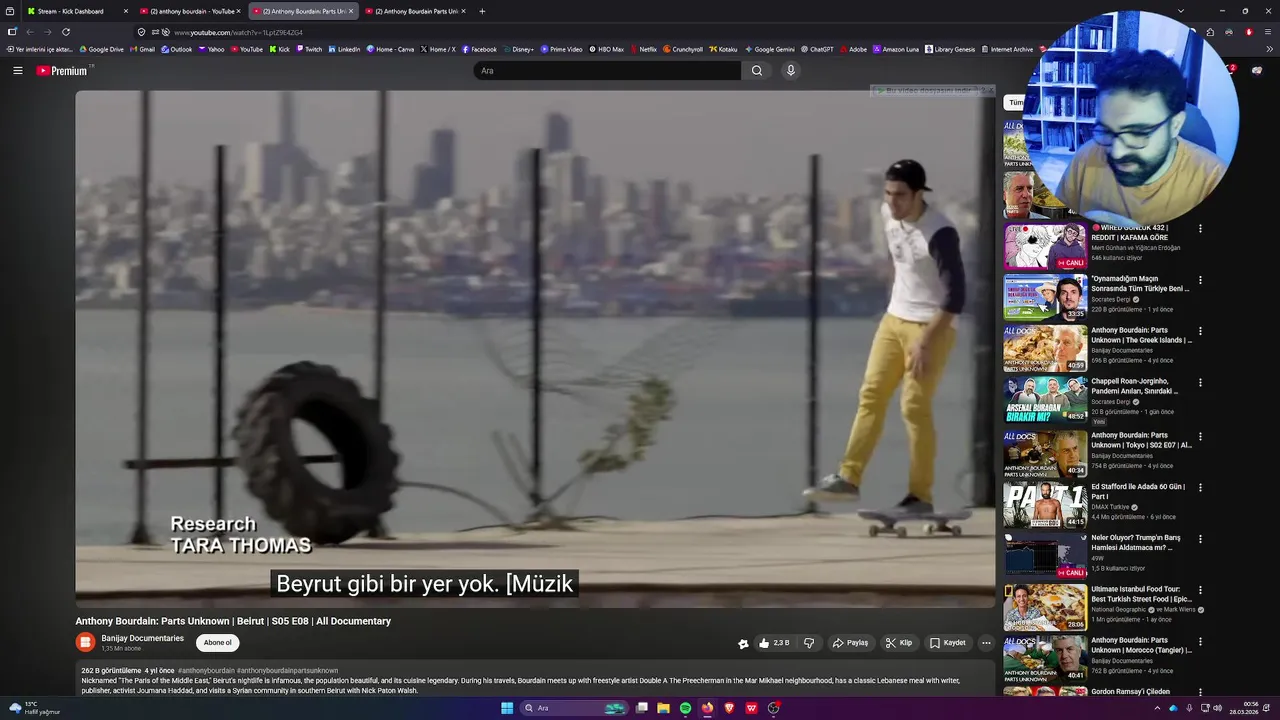Open Ultimate Istanbul Food Tour thumbnail
1280x720 pixels.
[x=1045, y=607]
